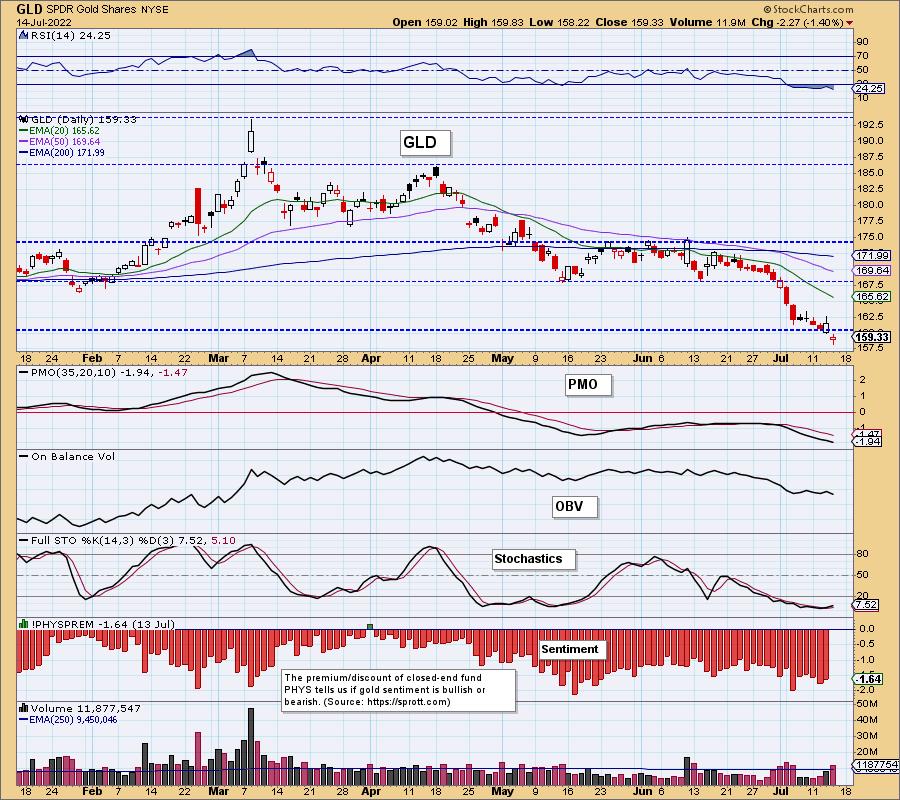The width and height of the screenshot is (900, 800).
Task: Click the tallest volume bar in March
Action: point(251,747)
